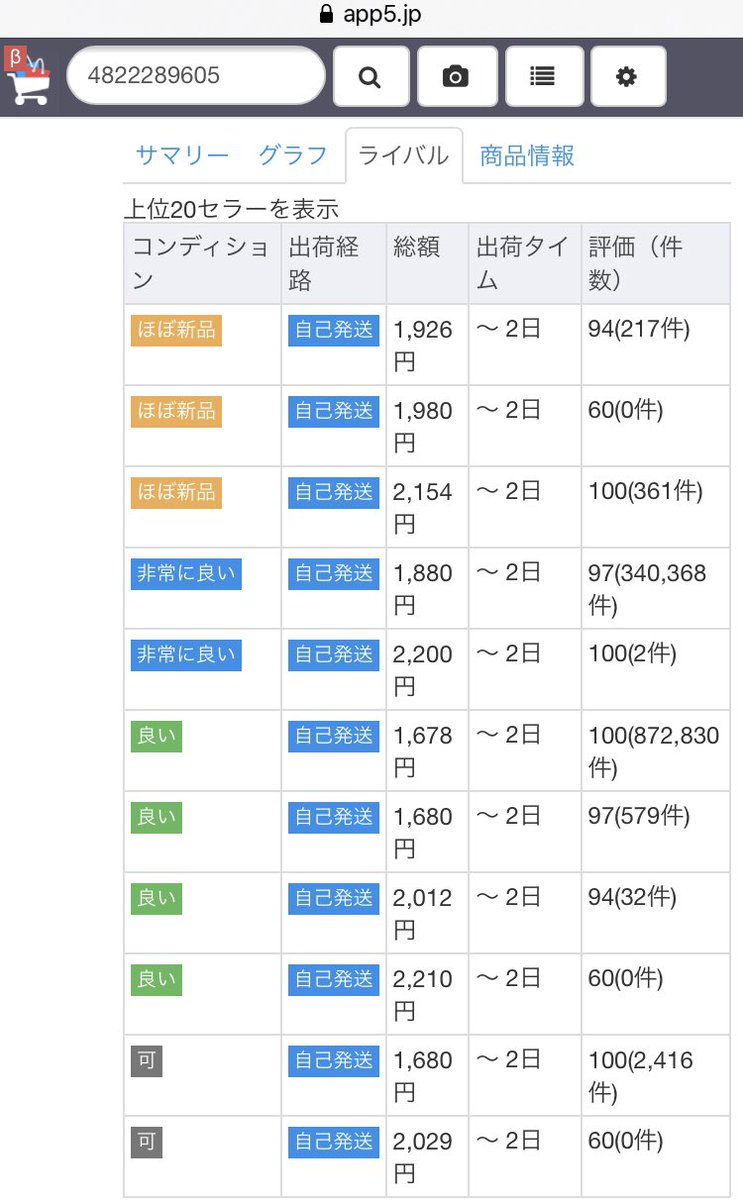Tap the 可 badge on the 2,029円 row
Viewport: 743px width, 1200px height.
coord(147,1141)
